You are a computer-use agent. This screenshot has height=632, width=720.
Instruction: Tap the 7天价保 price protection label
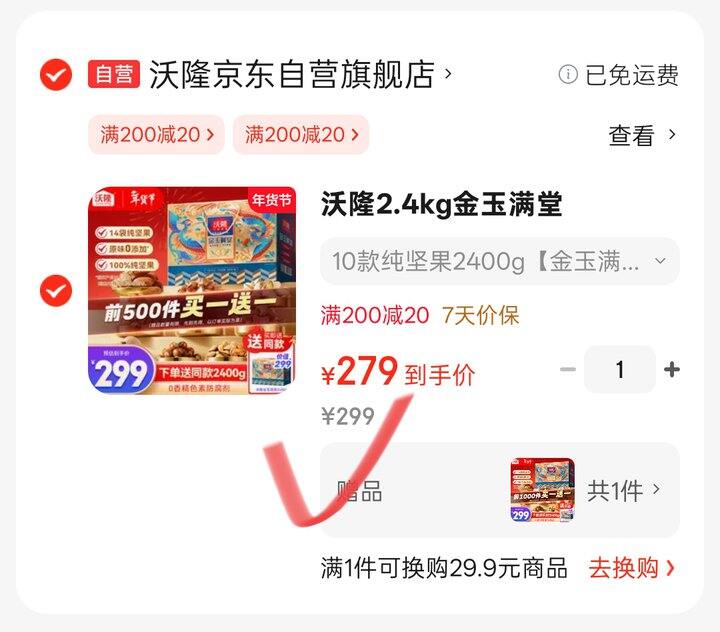pos(480,316)
